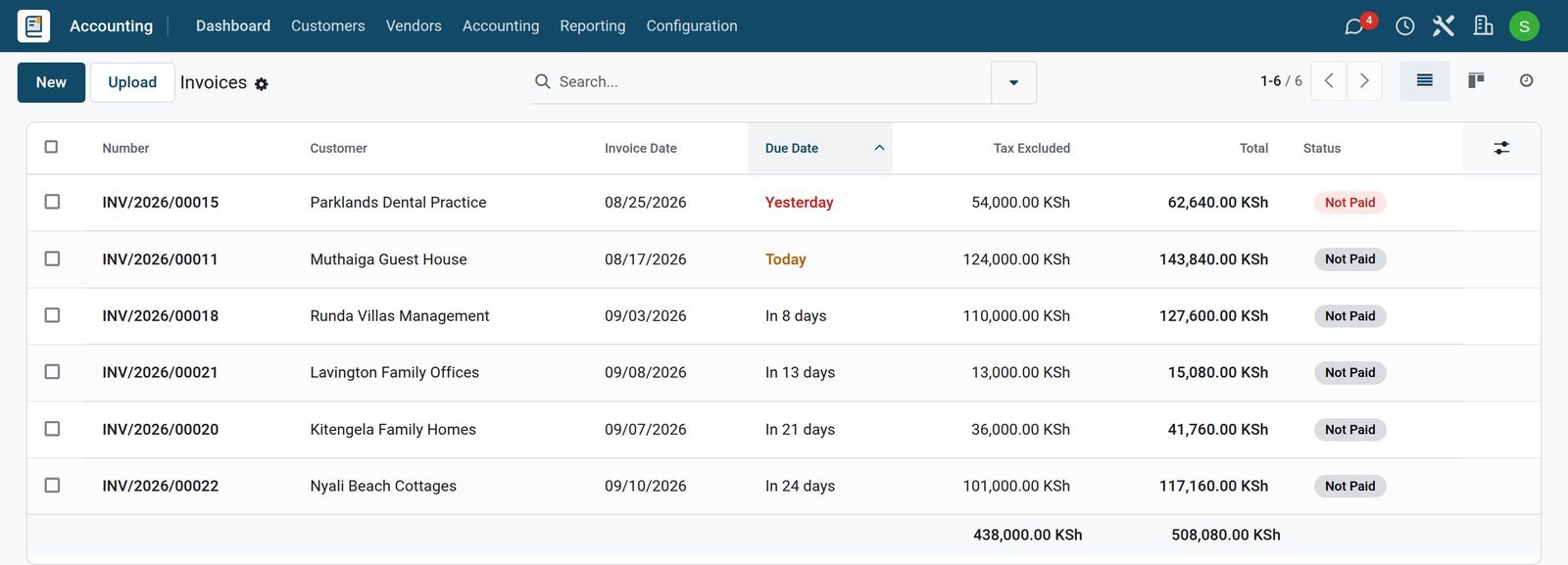Select the checkbox for INV/2026/00015
The height and width of the screenshot is (565, 1568).
point(53,202)
